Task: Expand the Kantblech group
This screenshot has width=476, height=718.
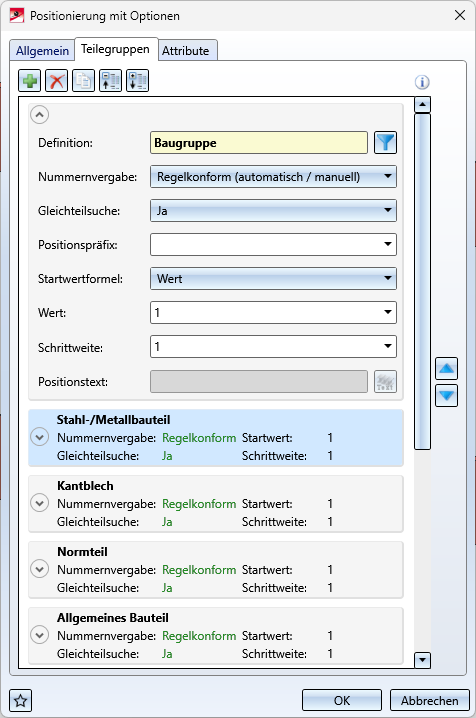Action: point(39,503)
